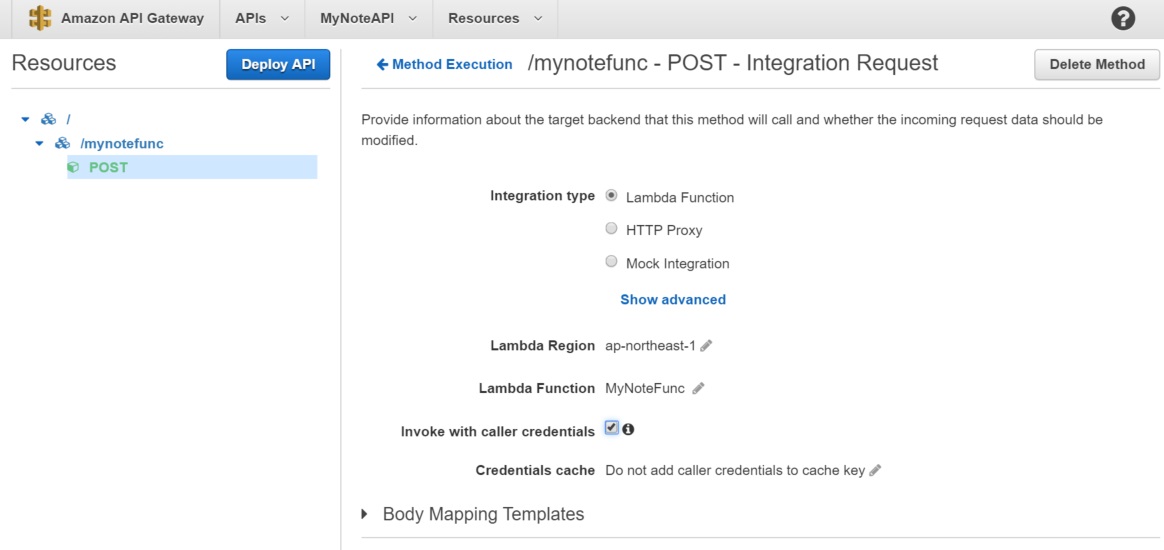Click the Integration type label
This screenshot has width=1164, height=550.
(x=543, y=196)
